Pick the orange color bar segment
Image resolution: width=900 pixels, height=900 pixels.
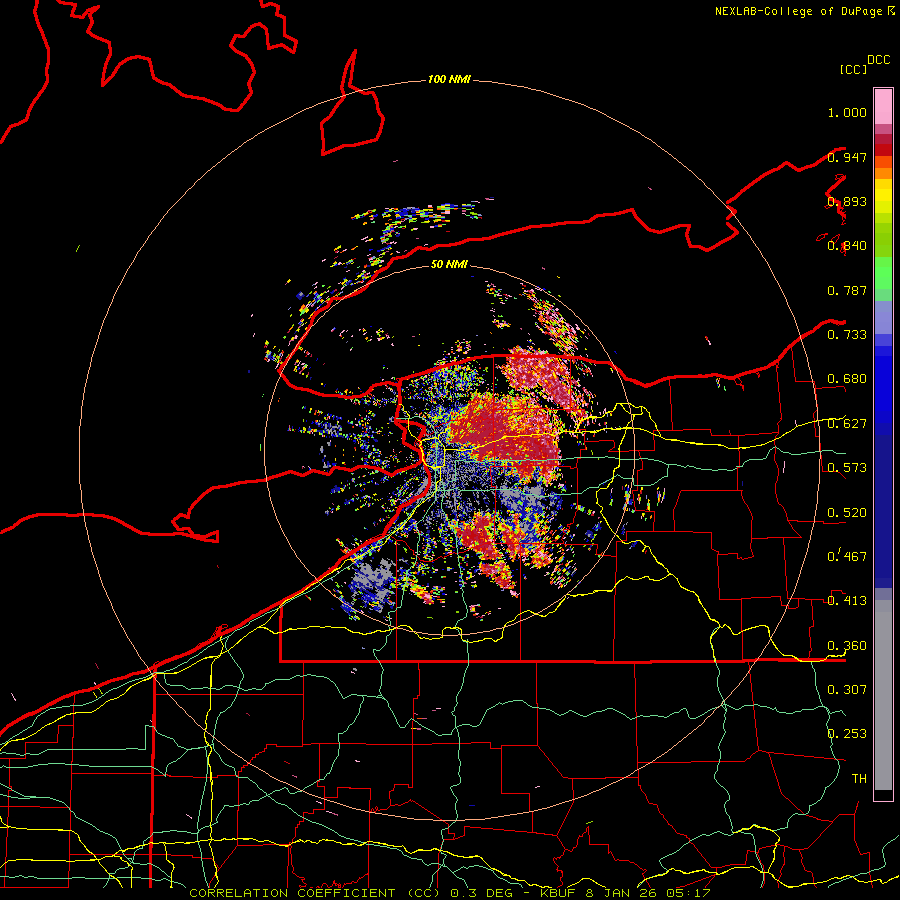click(x=883, y=173)
